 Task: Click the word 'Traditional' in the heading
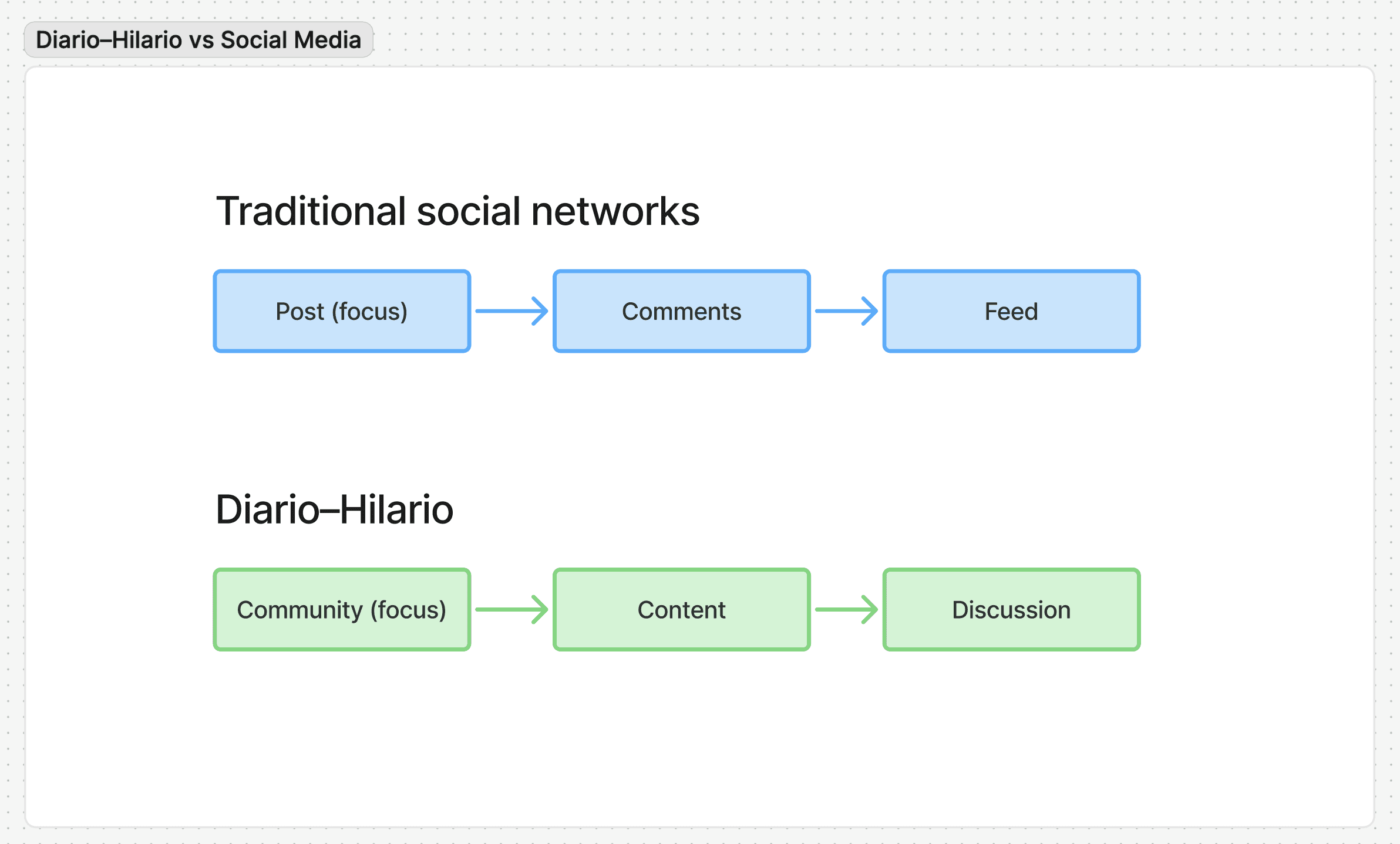coord(311,211)
